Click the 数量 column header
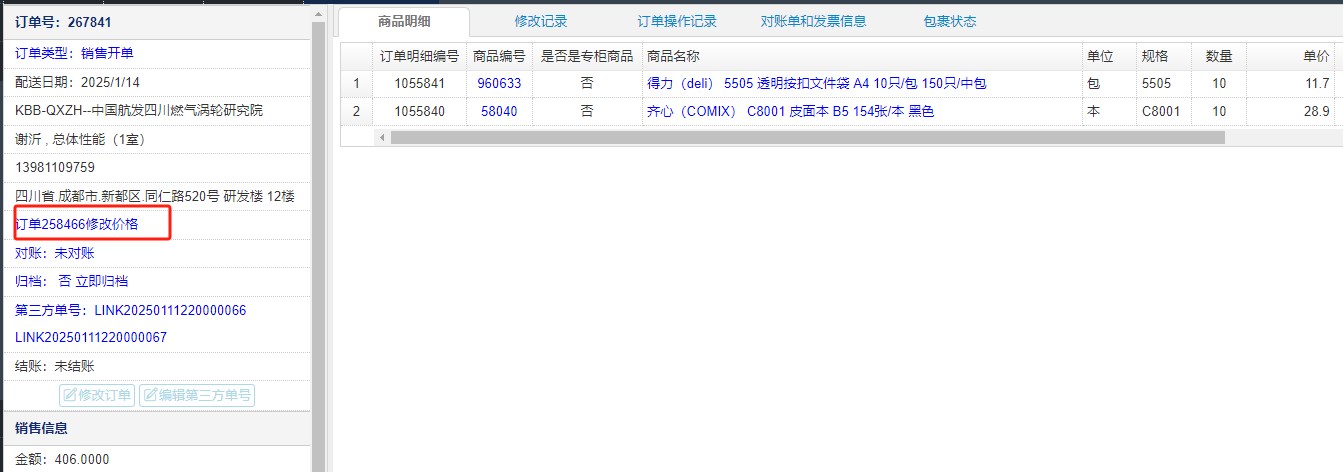The width and height of the screenshot is (1343, 472). pos(1219,56)
